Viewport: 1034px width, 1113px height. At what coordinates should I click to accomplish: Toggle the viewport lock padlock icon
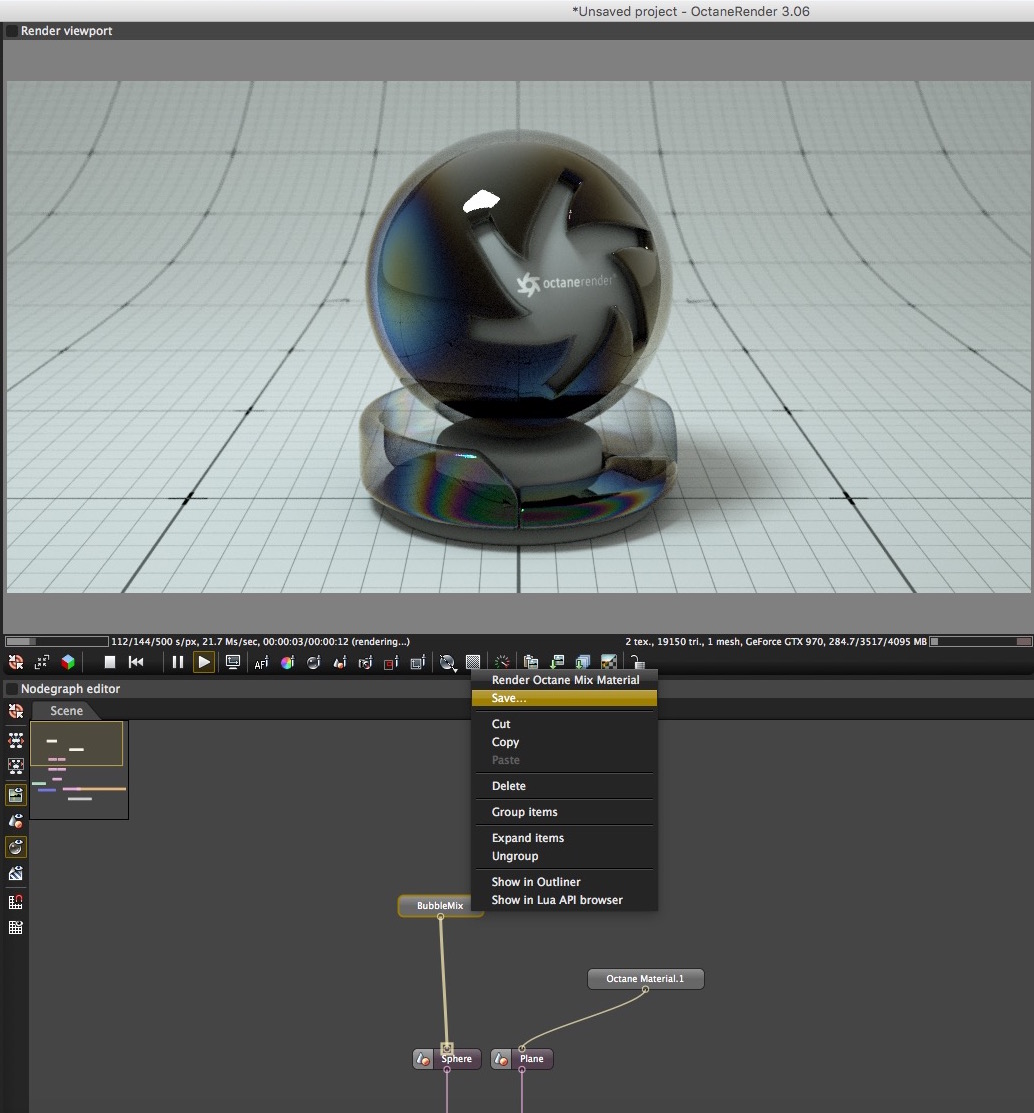pos(637,663)
